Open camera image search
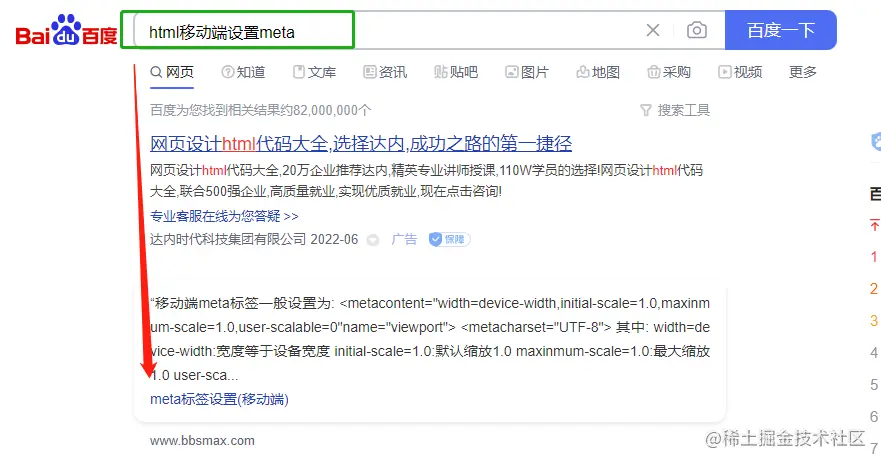881x464 pixels. [697, 30]
